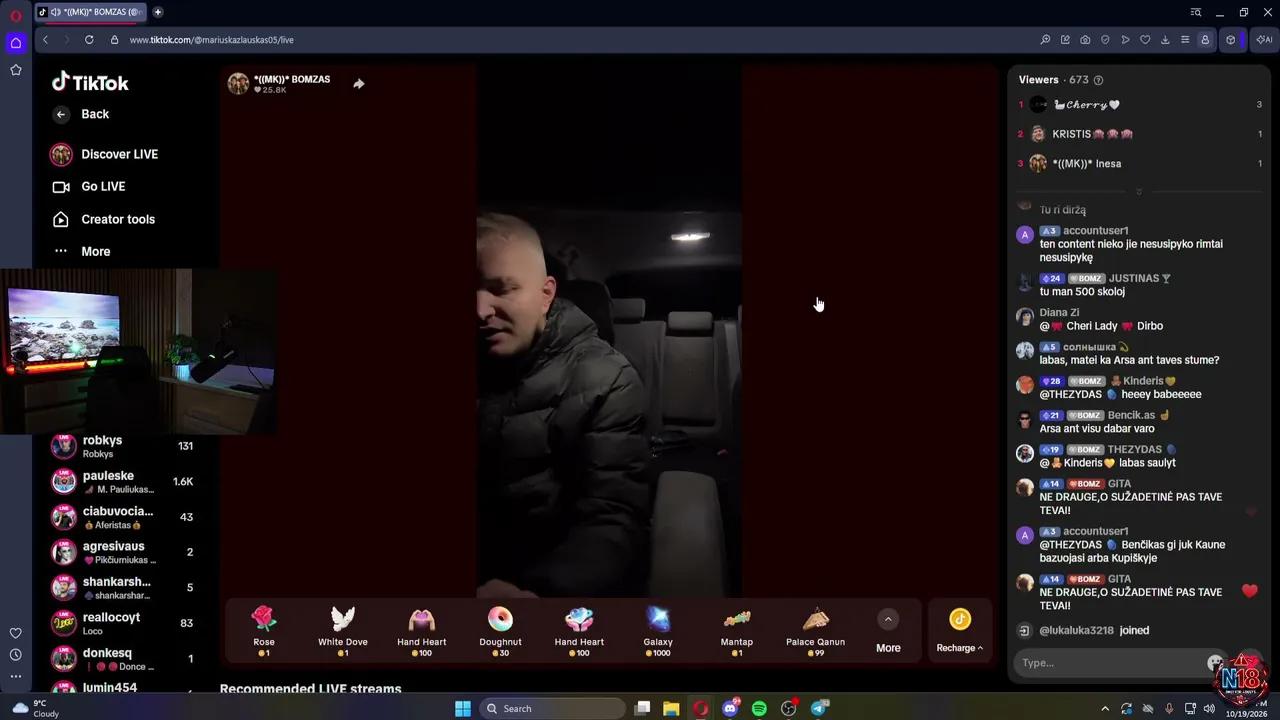
Task: Open Opera snapshot camera tool
Action: [1085, 40]
